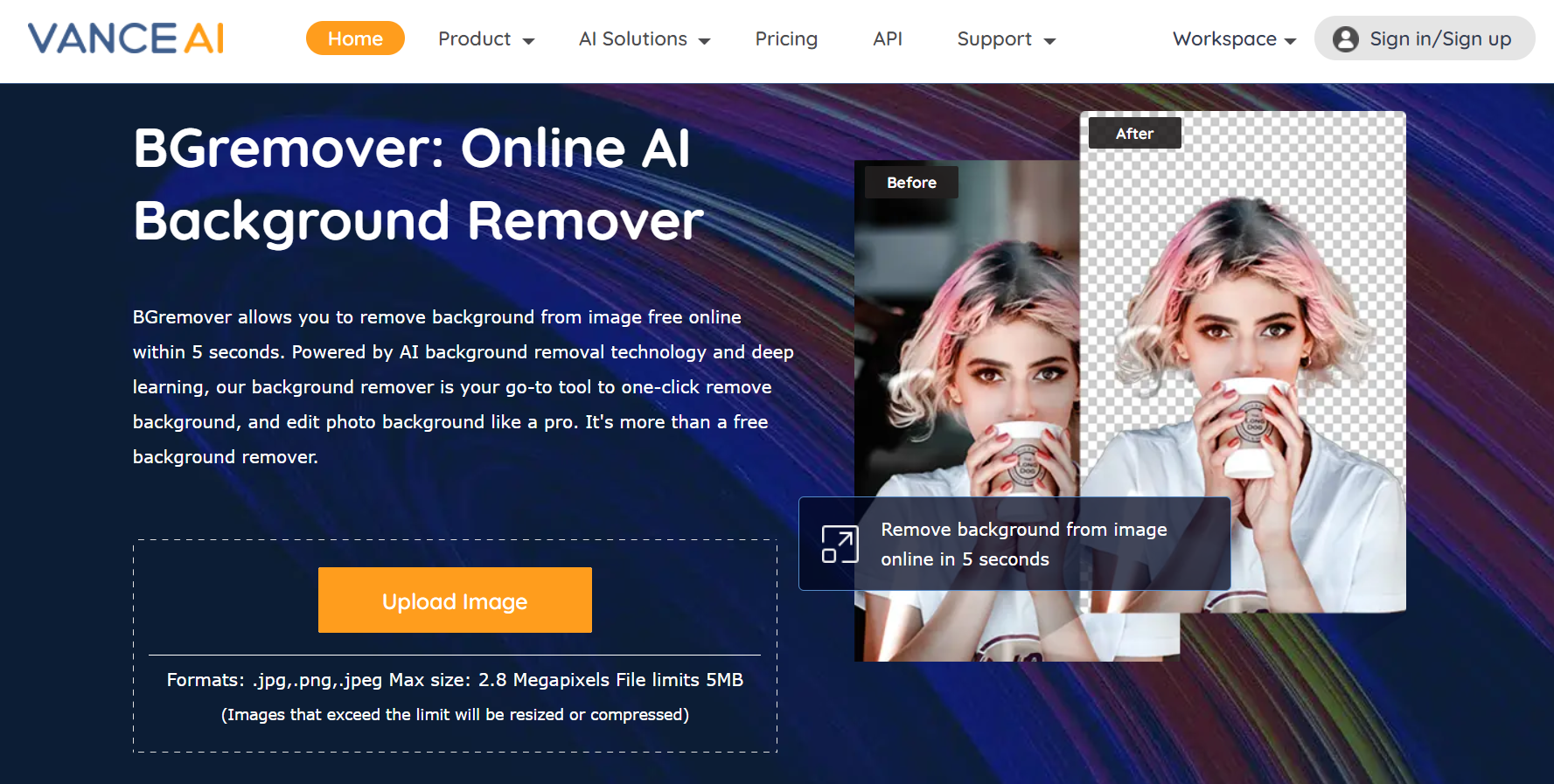
Task: Click the BGremover main heading
Action: tap(418, 184)
